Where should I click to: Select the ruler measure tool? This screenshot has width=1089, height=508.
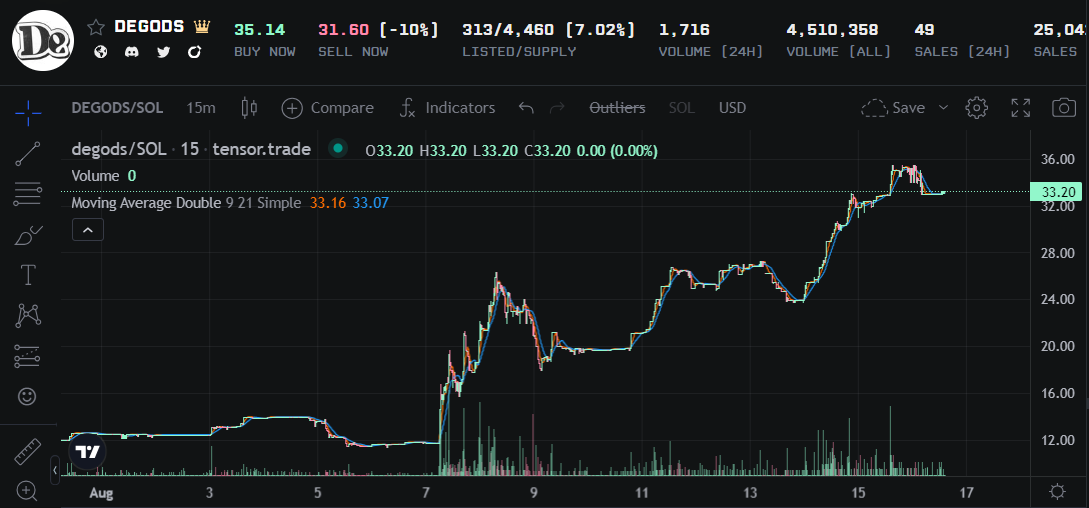(28, 452)
